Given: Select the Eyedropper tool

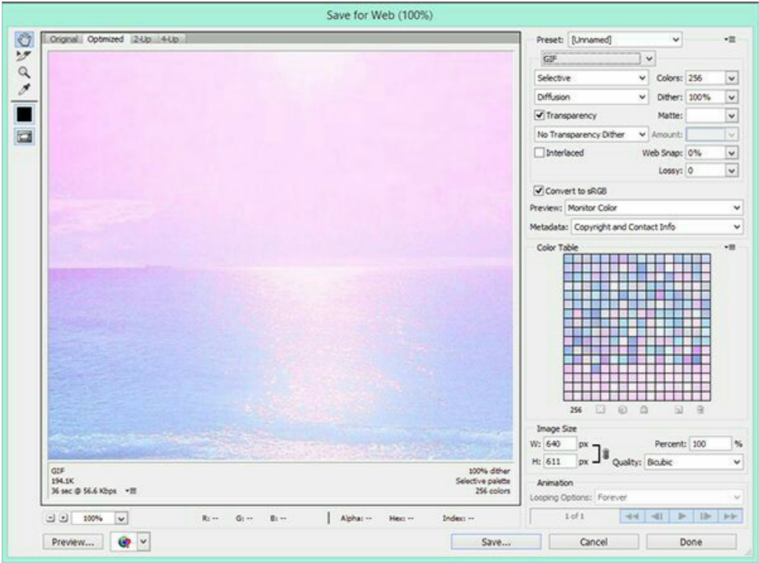Looking at the screenshot, I should click(x=24, y=90).
